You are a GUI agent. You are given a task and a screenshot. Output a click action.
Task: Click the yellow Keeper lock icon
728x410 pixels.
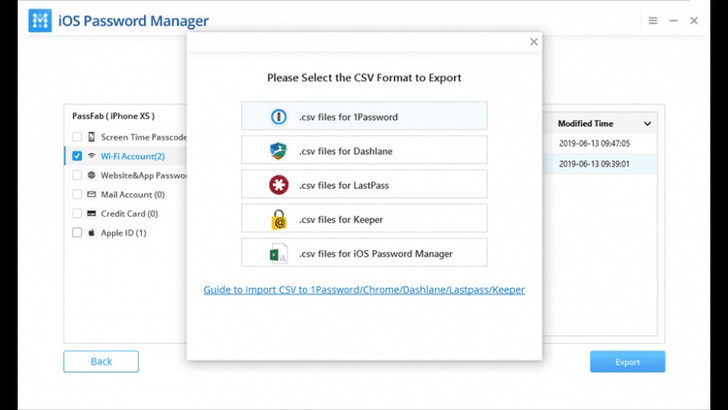pos(279,219)
